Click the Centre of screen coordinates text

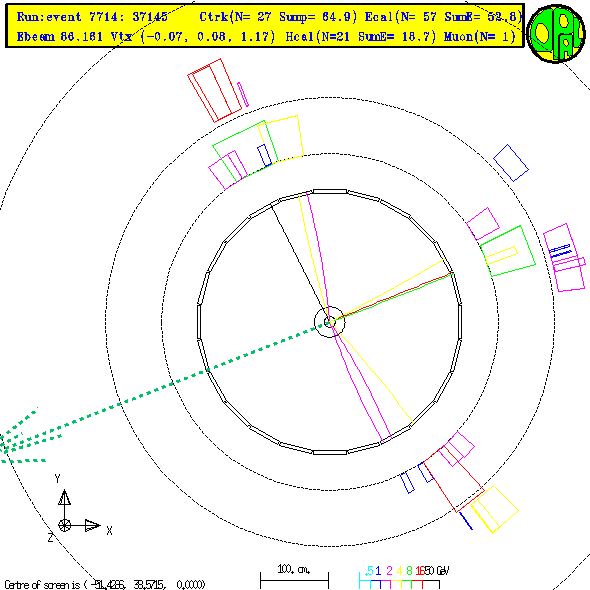point(105,585)
